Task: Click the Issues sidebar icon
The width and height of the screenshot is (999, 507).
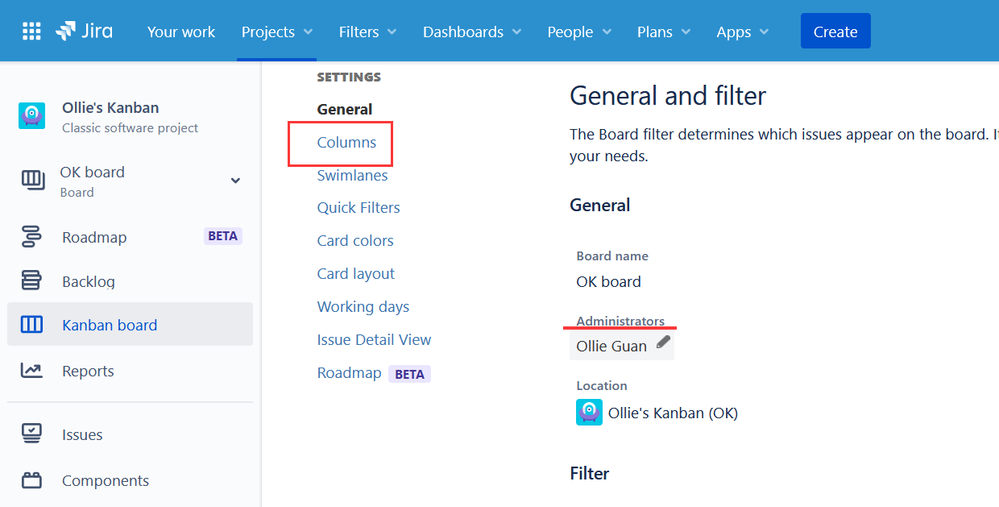Action: [x=31, y=434]
